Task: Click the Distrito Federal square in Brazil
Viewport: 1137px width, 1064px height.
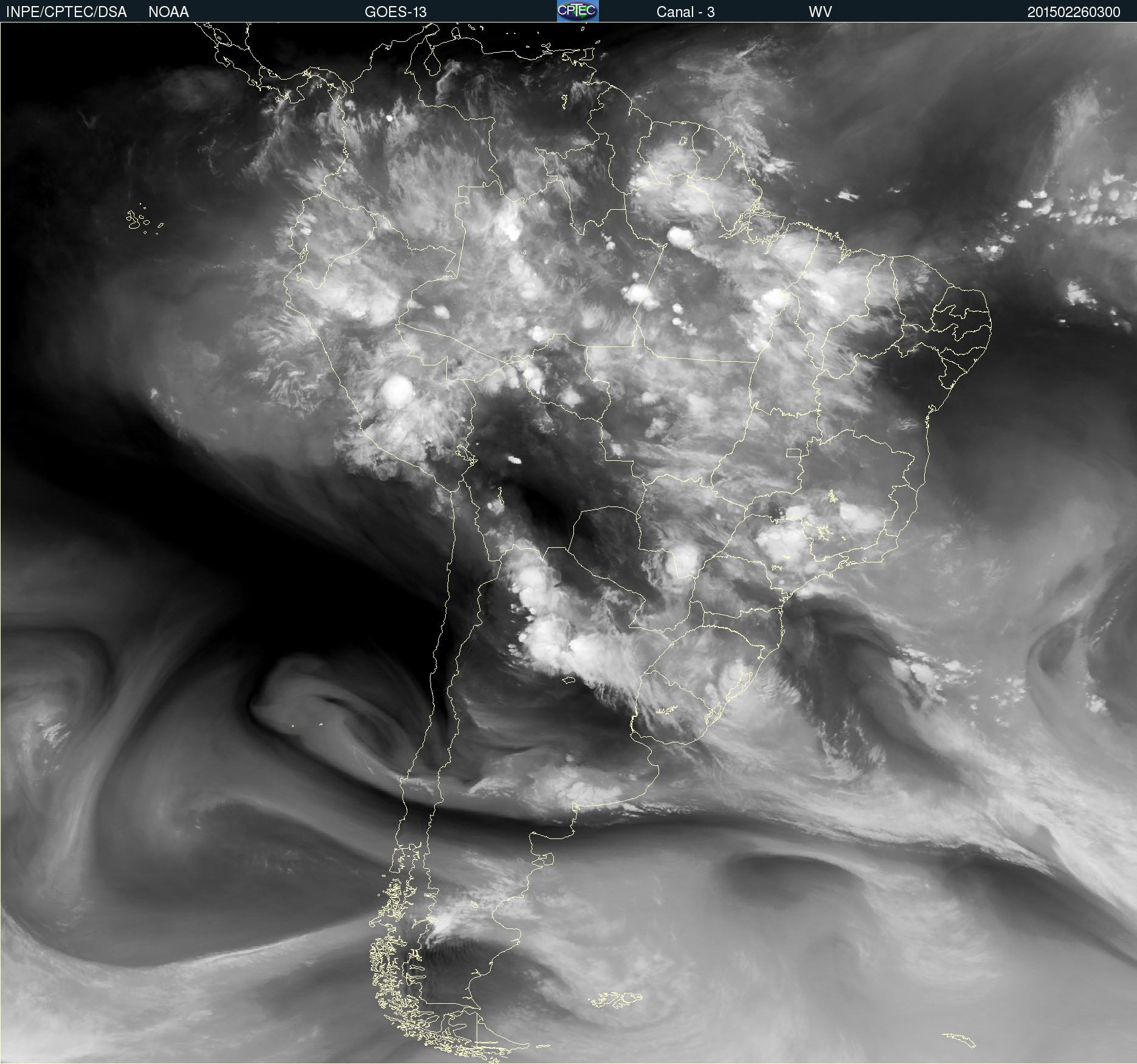Action: [x=793, y=452]
